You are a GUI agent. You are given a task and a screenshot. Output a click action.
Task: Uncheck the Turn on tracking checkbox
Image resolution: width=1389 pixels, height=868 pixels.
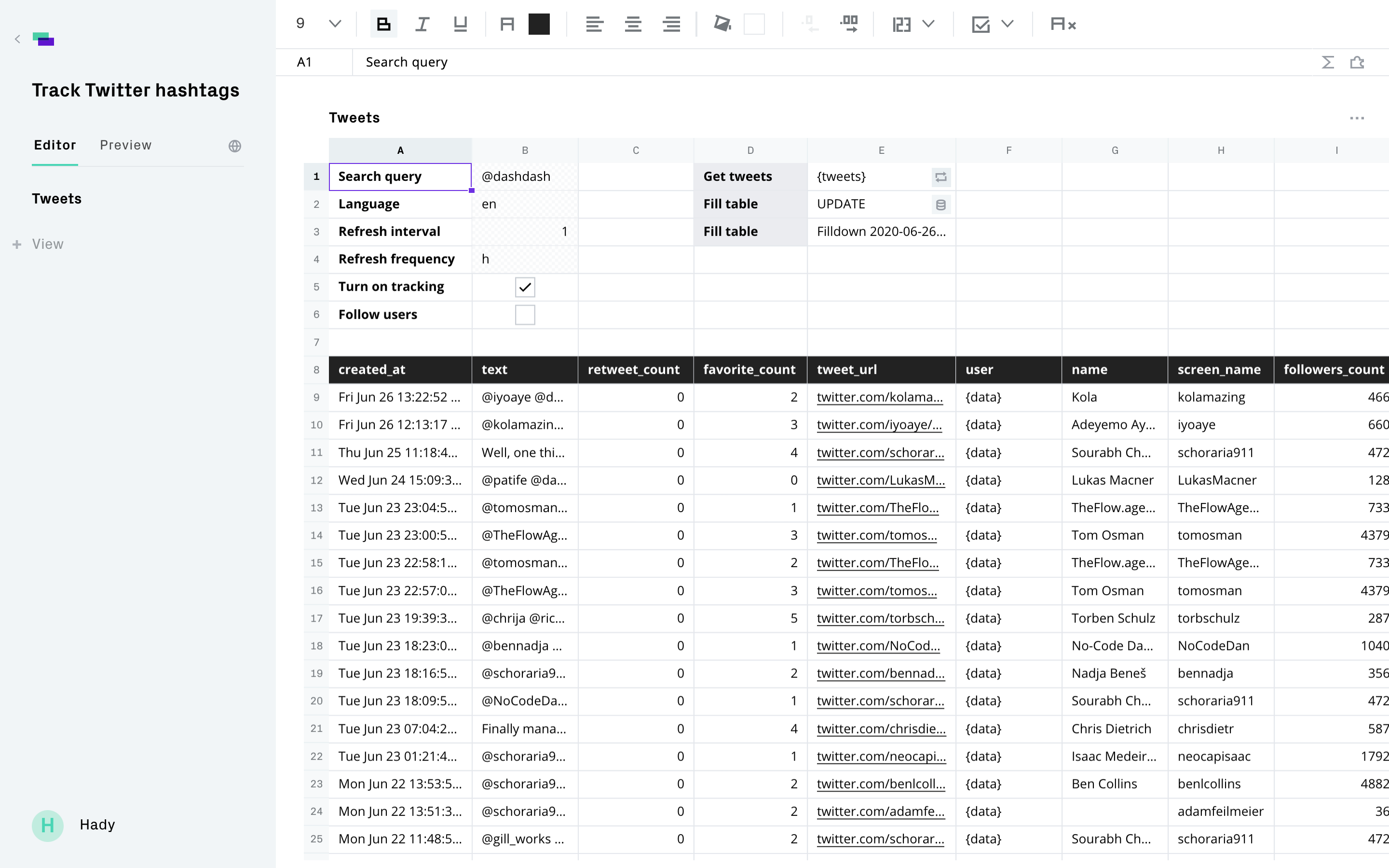(525, 287)
